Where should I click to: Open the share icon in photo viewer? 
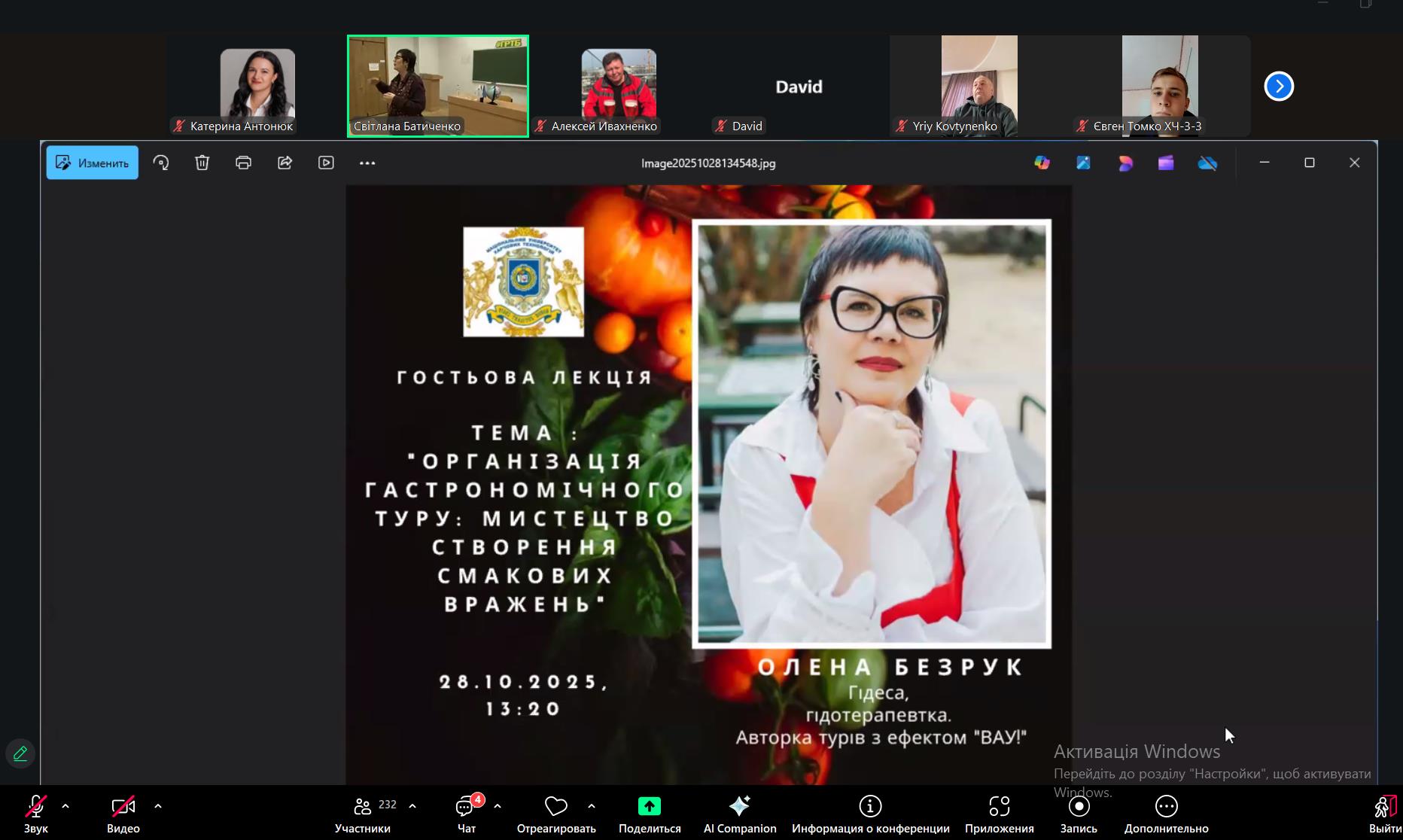tap(285, 163)
